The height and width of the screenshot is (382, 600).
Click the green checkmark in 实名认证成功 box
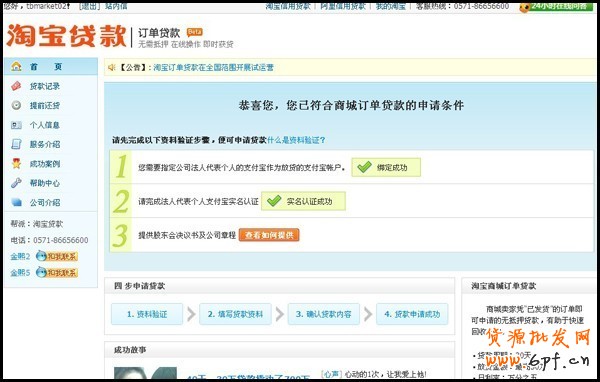pyautogui.click(x=274, y=201)
